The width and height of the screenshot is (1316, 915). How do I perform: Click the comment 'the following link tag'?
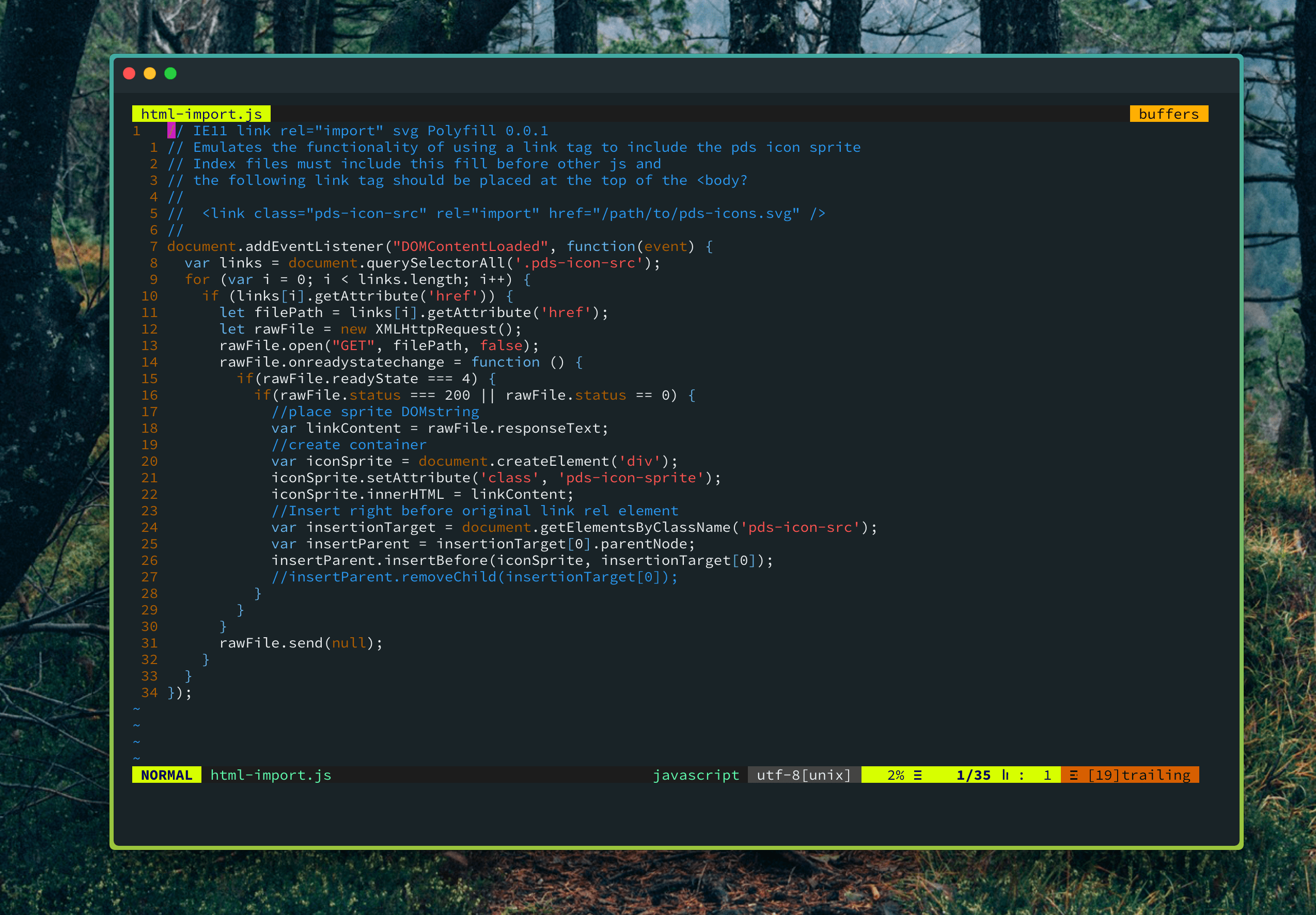(x=458, y=181)
